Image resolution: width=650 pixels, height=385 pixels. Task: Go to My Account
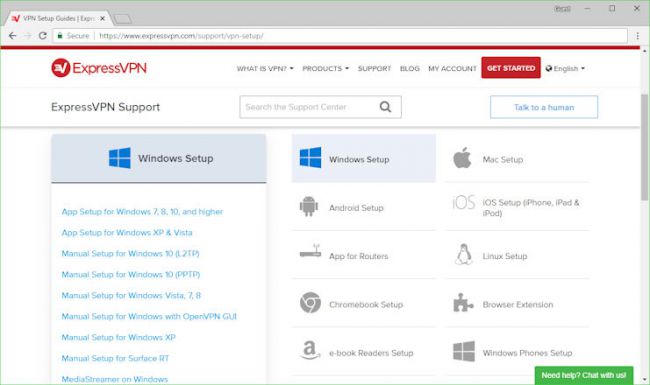click(x=452, y=68)
